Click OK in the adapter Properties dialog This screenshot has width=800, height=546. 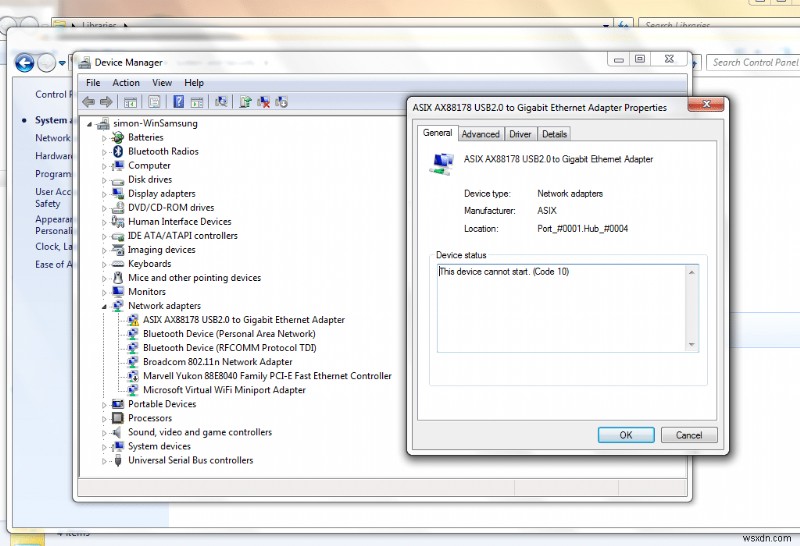pos(626,435)
